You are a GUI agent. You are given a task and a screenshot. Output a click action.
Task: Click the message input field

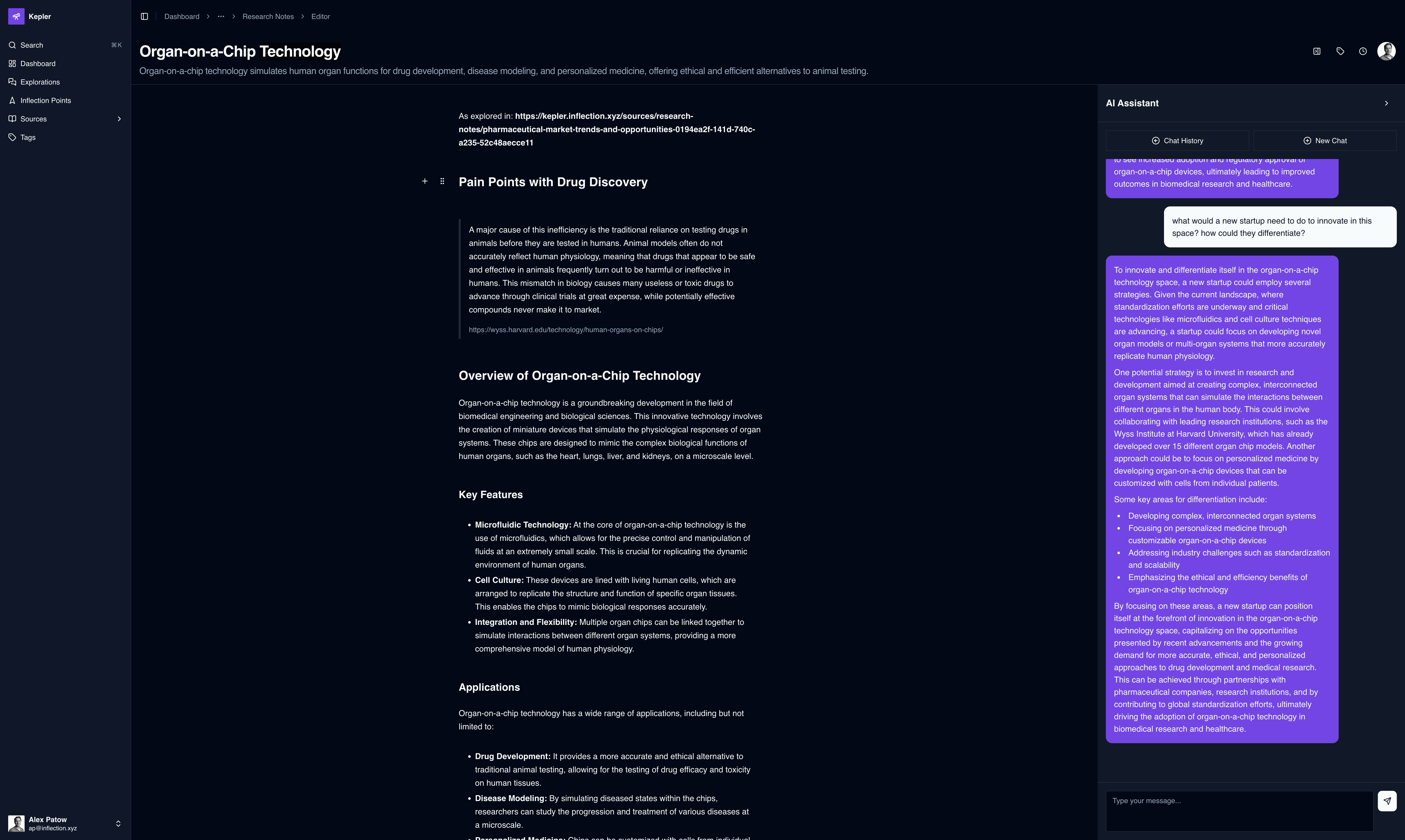click(x=1240, y=811)
